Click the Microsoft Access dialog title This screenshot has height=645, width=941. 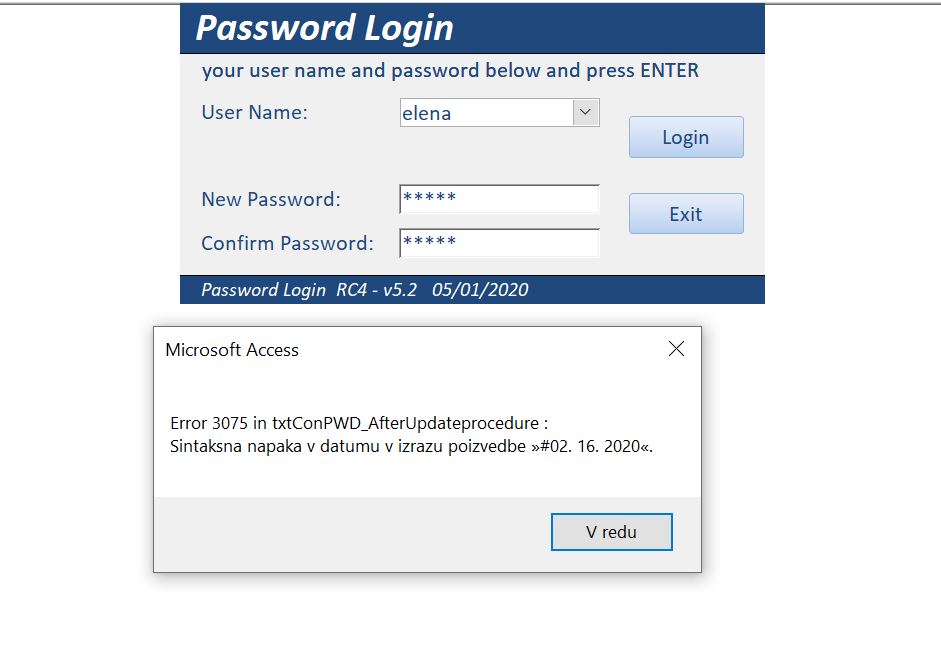(232, 350)
